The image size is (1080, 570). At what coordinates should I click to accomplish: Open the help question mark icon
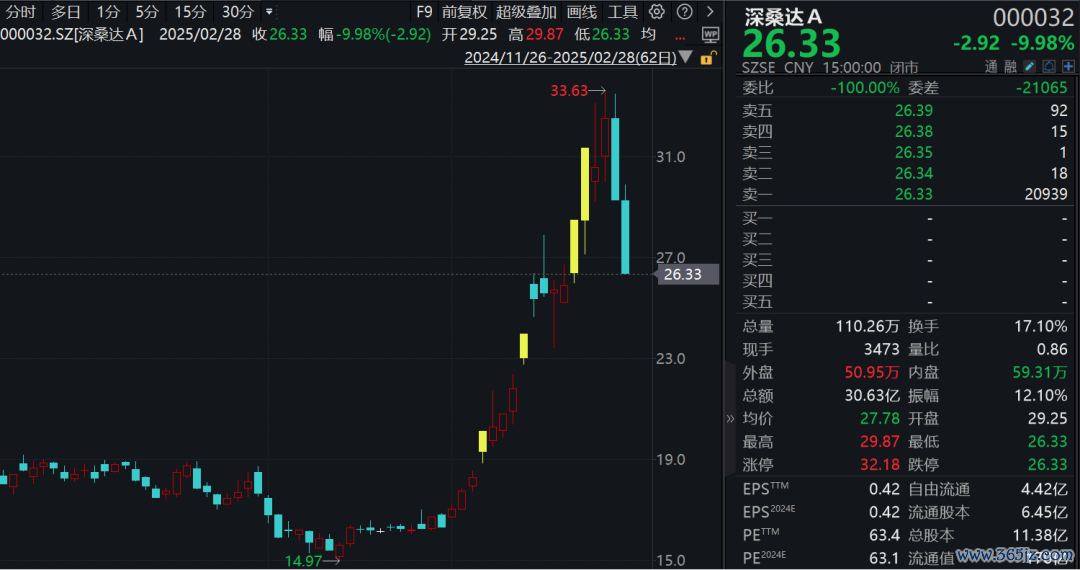tap(685, 12)
